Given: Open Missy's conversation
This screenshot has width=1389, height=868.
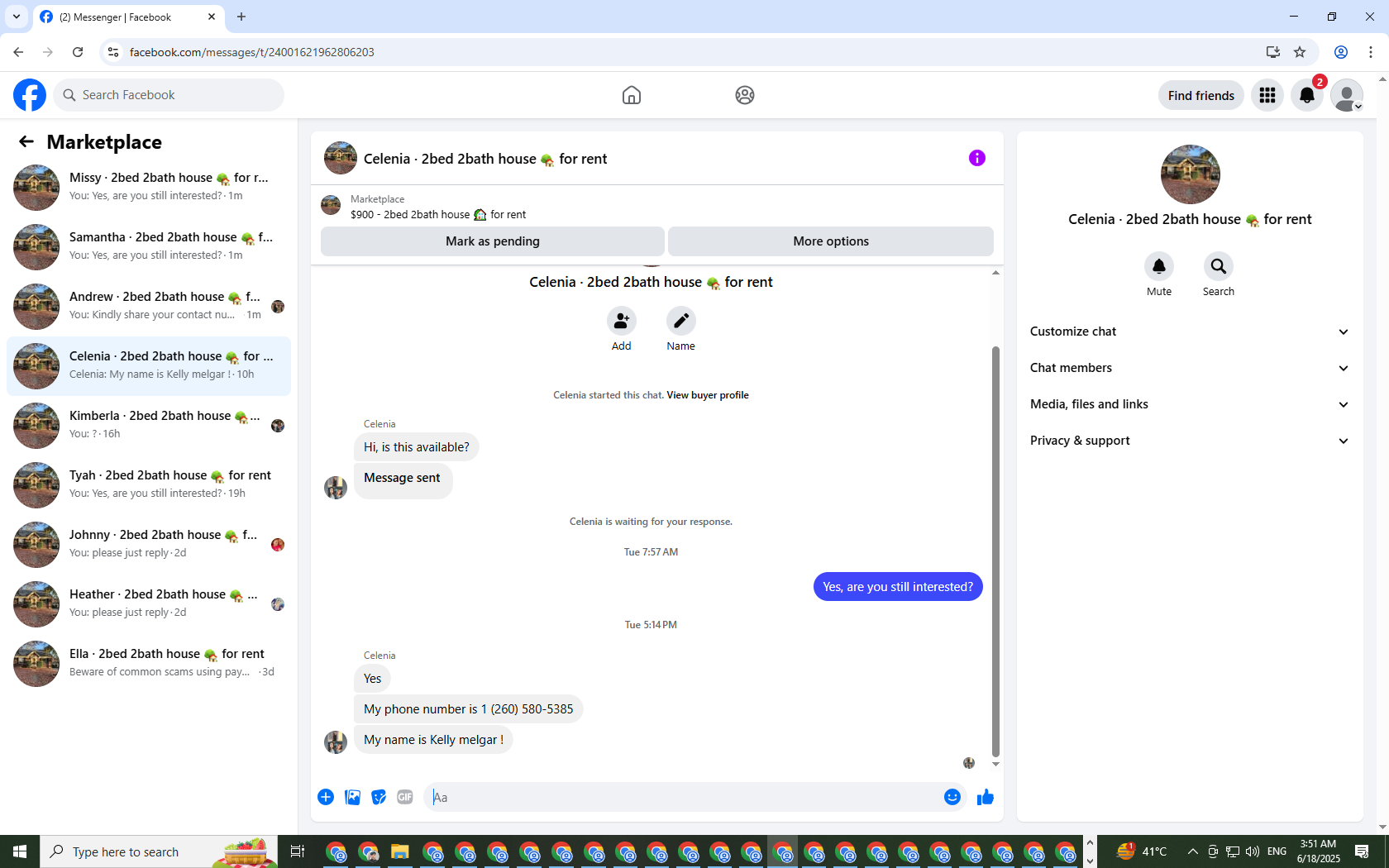Looking at the screenshot, I should tap(149, 188).
